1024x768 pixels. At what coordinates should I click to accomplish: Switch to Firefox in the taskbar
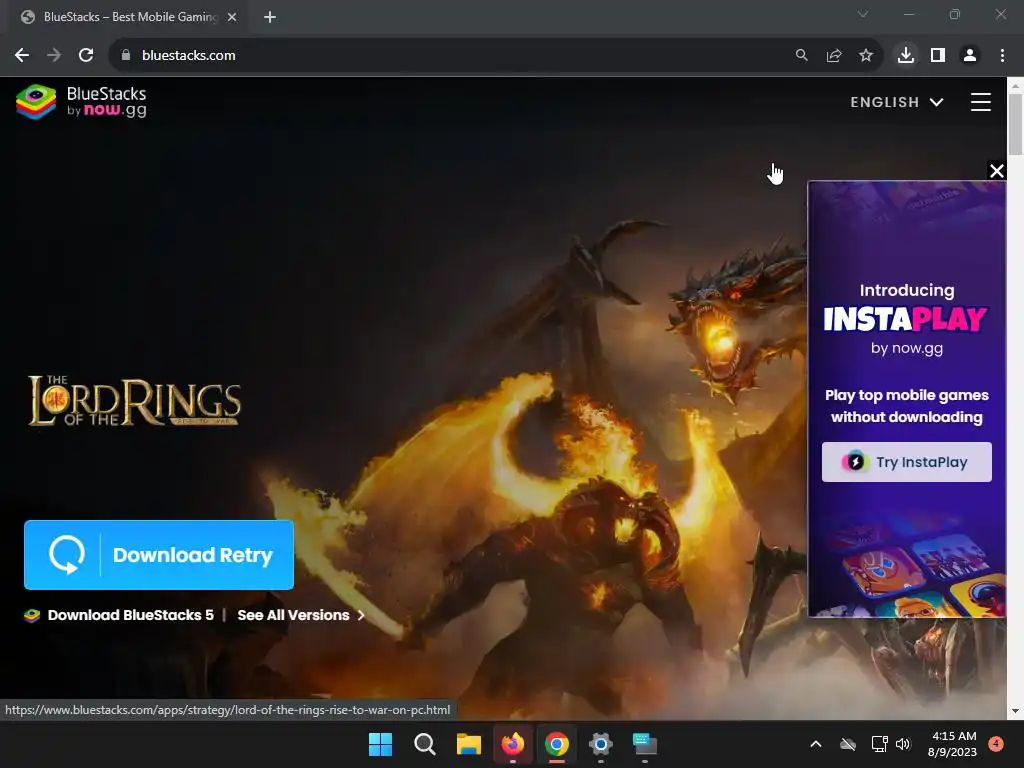(513, 744)
